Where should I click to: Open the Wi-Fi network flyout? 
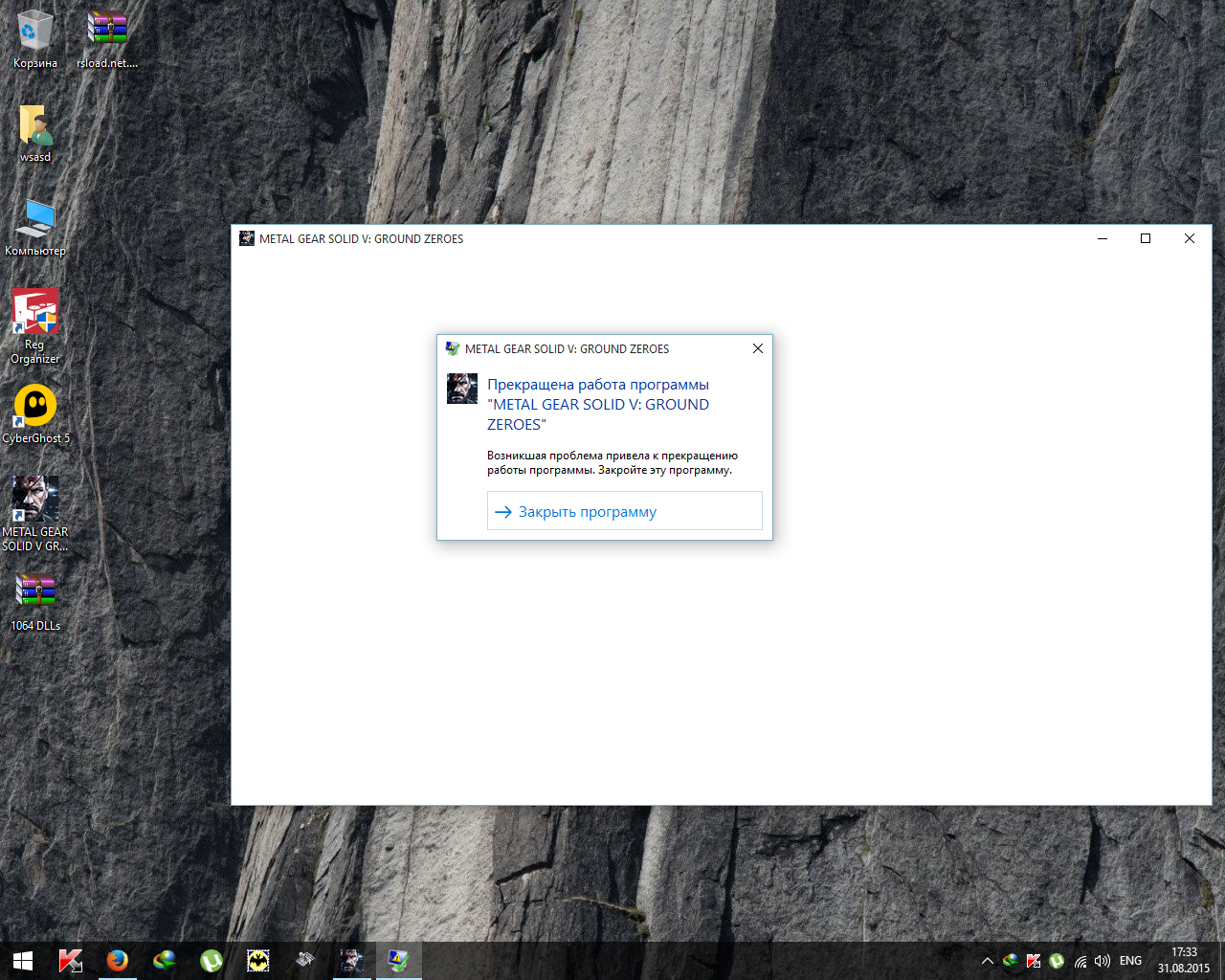[x=1080, y=961]
